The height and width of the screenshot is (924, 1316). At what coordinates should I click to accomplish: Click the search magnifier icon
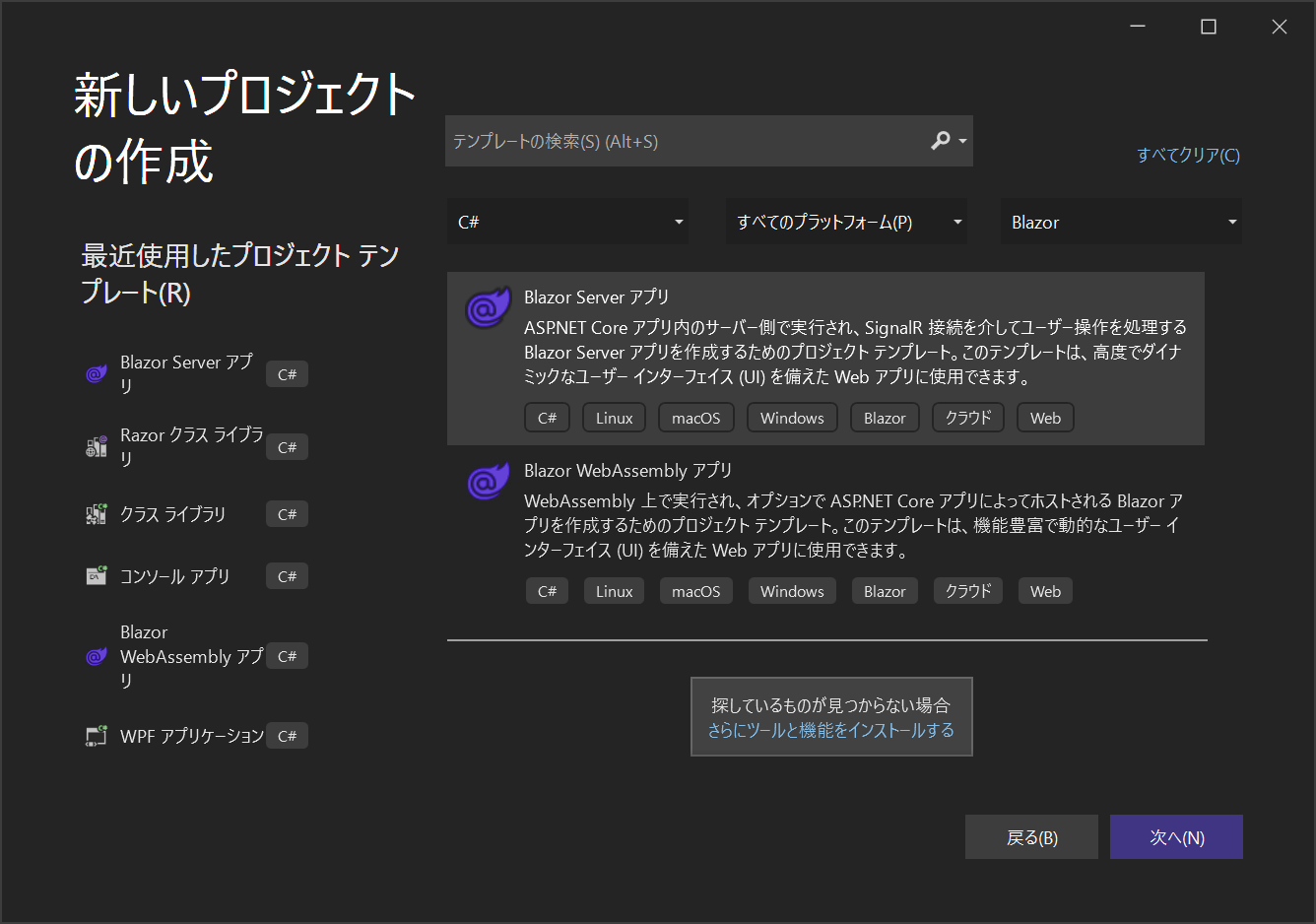click(x=942, y=141)
